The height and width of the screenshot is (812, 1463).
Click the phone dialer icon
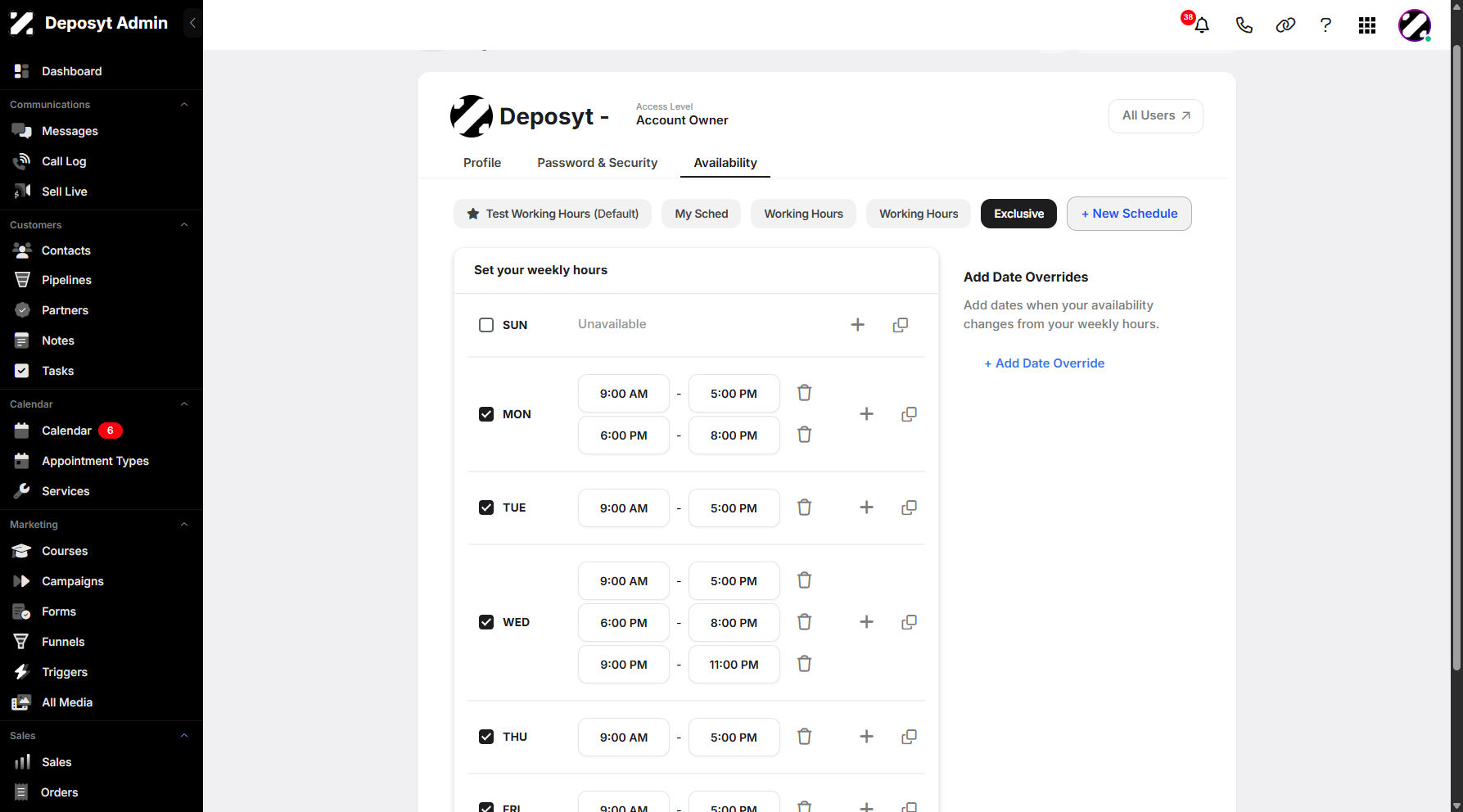coord(1244,25)
